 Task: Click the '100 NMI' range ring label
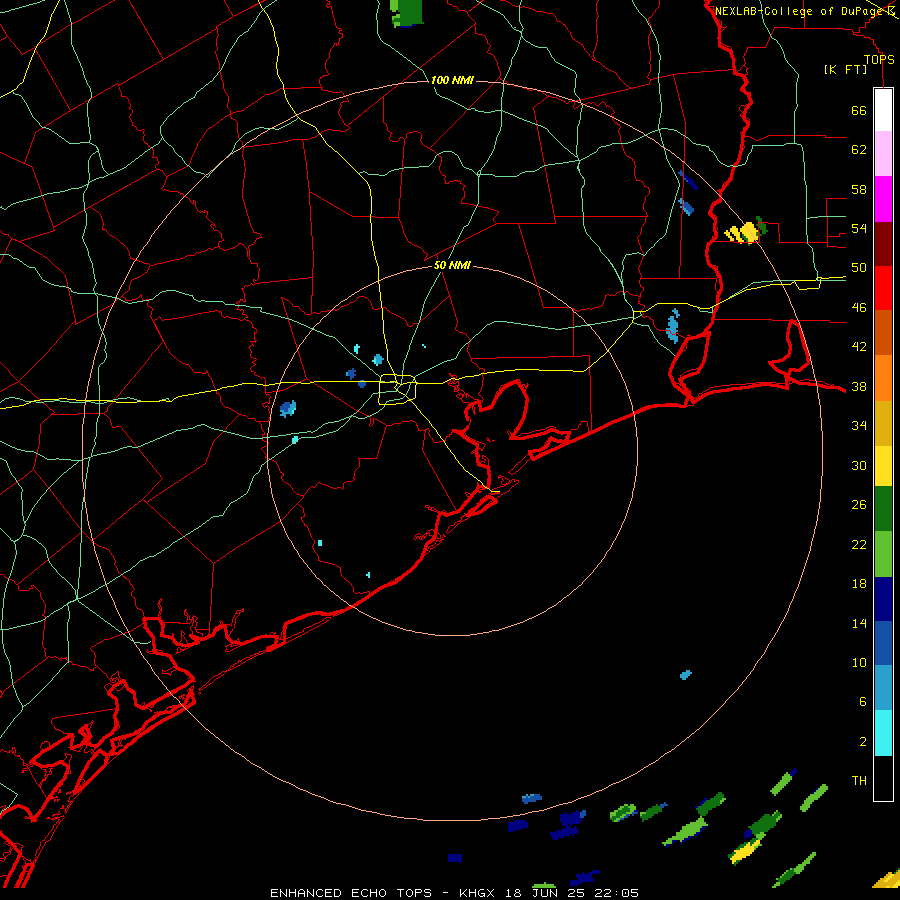coord(452,80)
